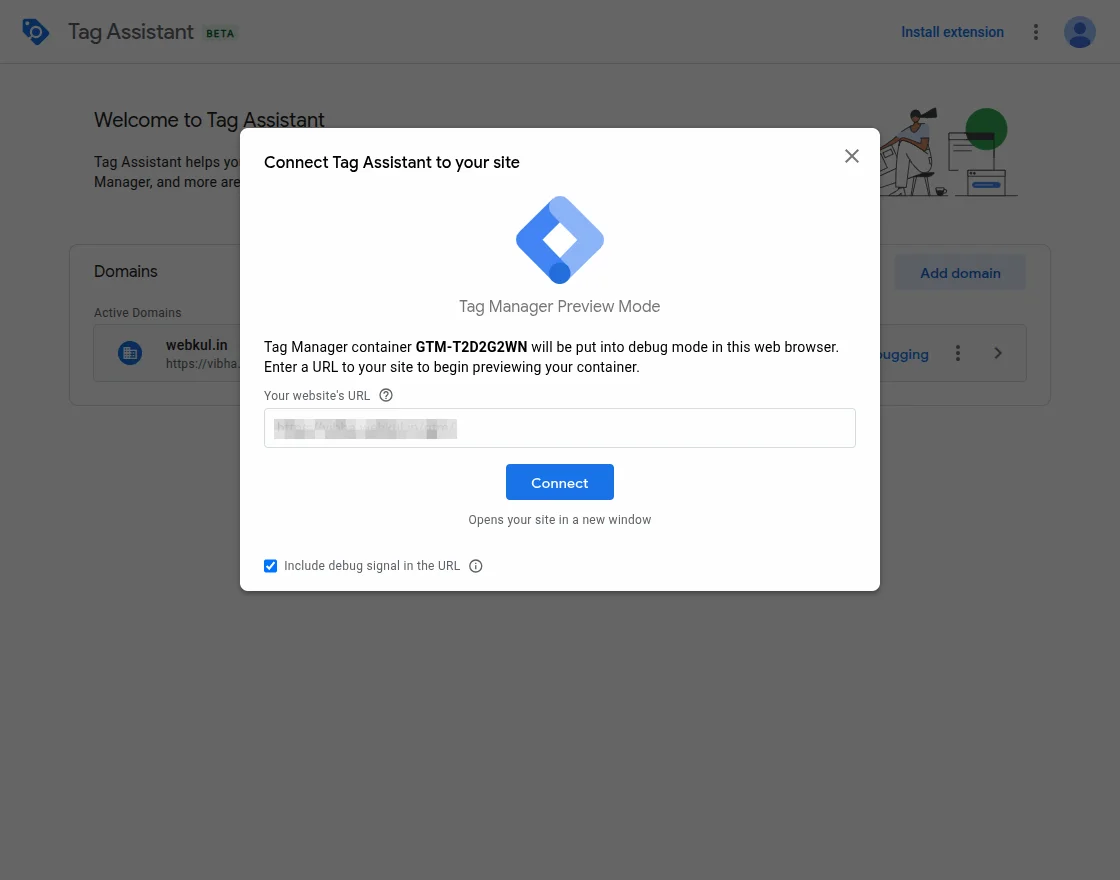Viewport: 1120px width, 880px height.
Task: Open the account profile avatar
Action: tap(1080, 31)
